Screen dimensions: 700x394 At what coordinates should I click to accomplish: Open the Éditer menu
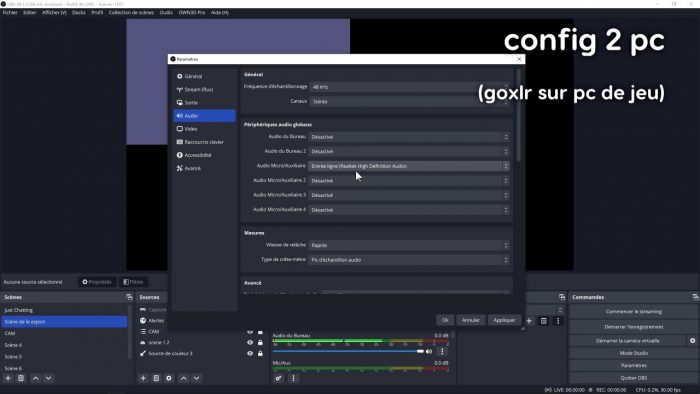coord(30,12)
